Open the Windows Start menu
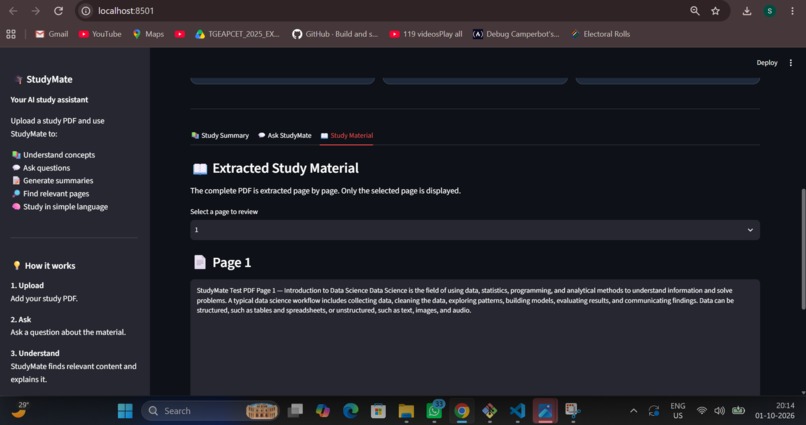This screenshot has width=806, height=425. click(125, 411)
